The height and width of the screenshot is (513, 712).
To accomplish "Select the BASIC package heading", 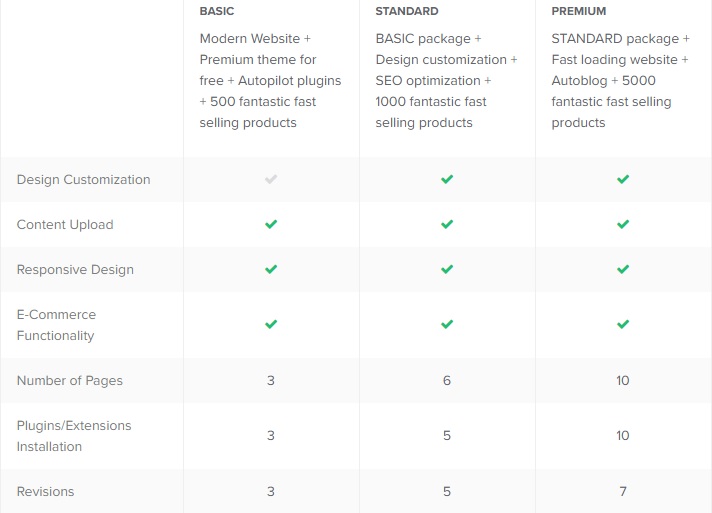I will (216, 12).
